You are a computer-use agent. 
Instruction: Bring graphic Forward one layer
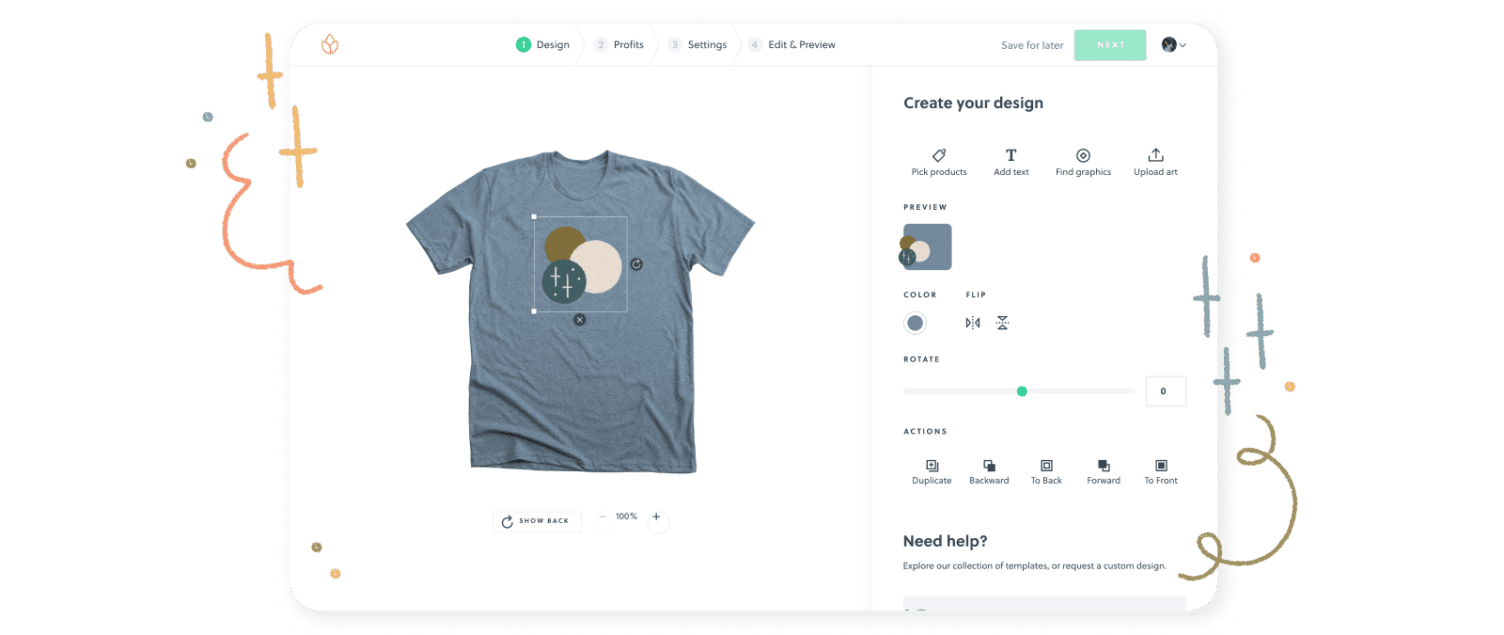pos(1104,466)
